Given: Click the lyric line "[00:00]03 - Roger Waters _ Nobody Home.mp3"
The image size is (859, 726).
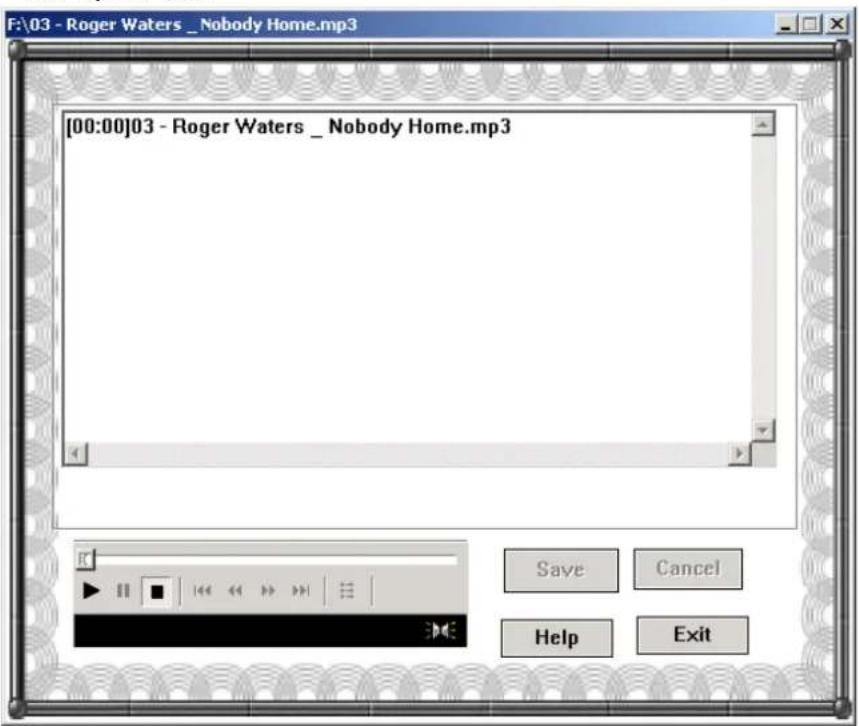Looking at the screenshot, I should coord(288,127).
